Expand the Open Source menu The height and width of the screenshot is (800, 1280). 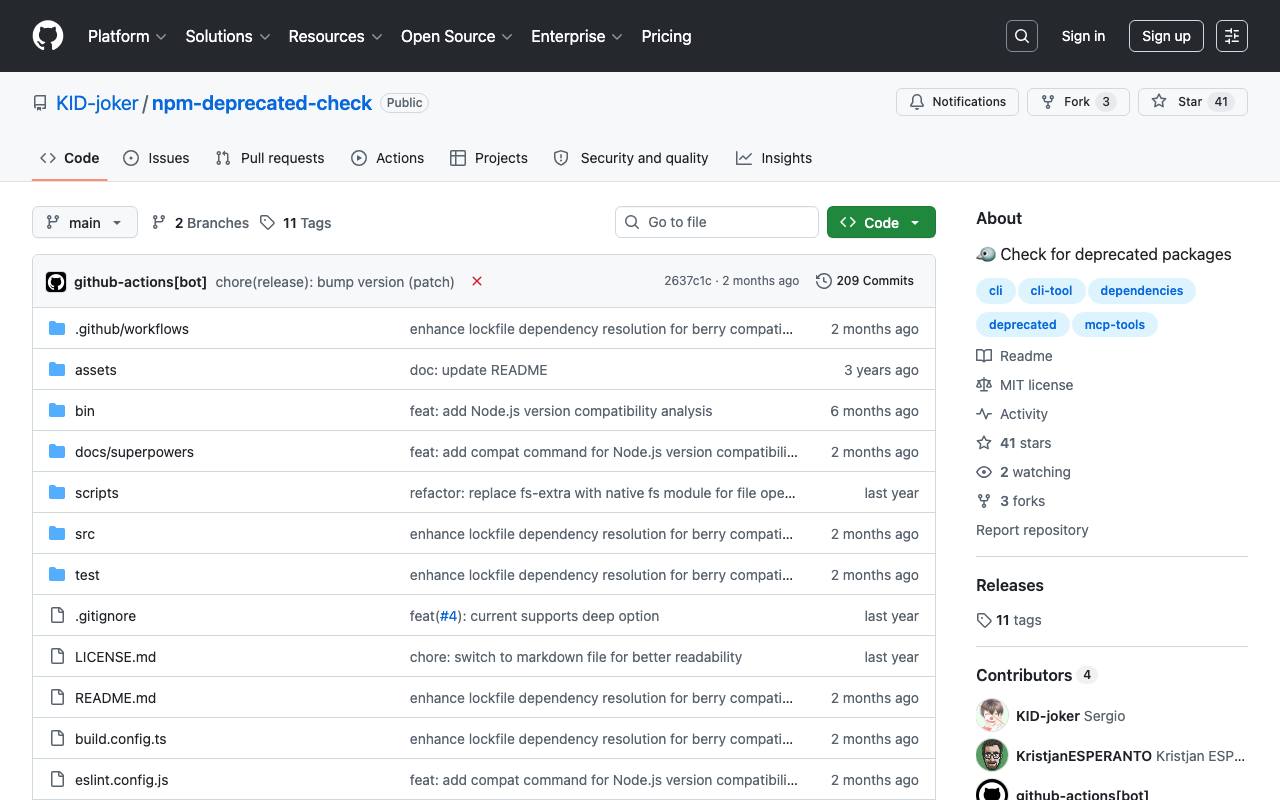[457, 36]
